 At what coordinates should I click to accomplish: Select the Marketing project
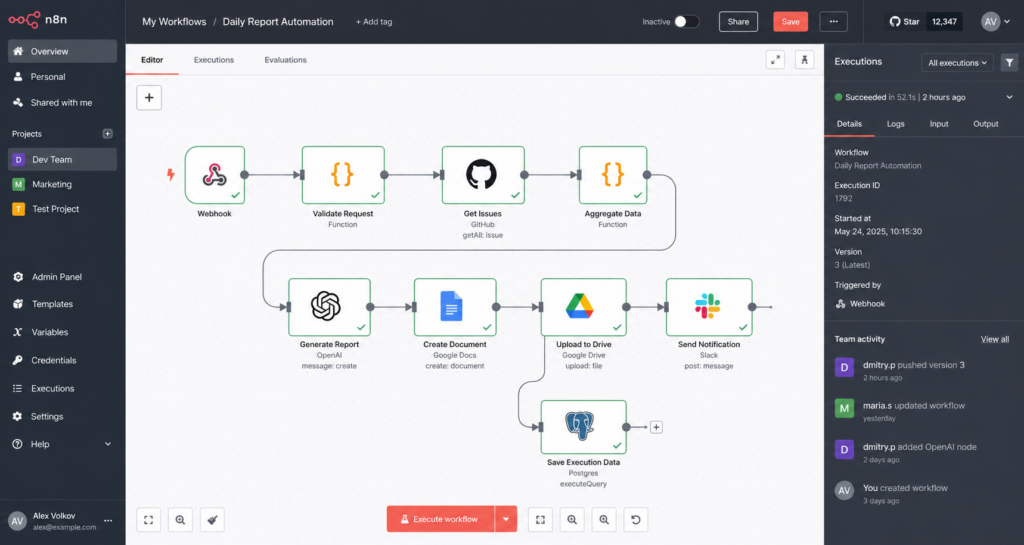coord(62,184)
